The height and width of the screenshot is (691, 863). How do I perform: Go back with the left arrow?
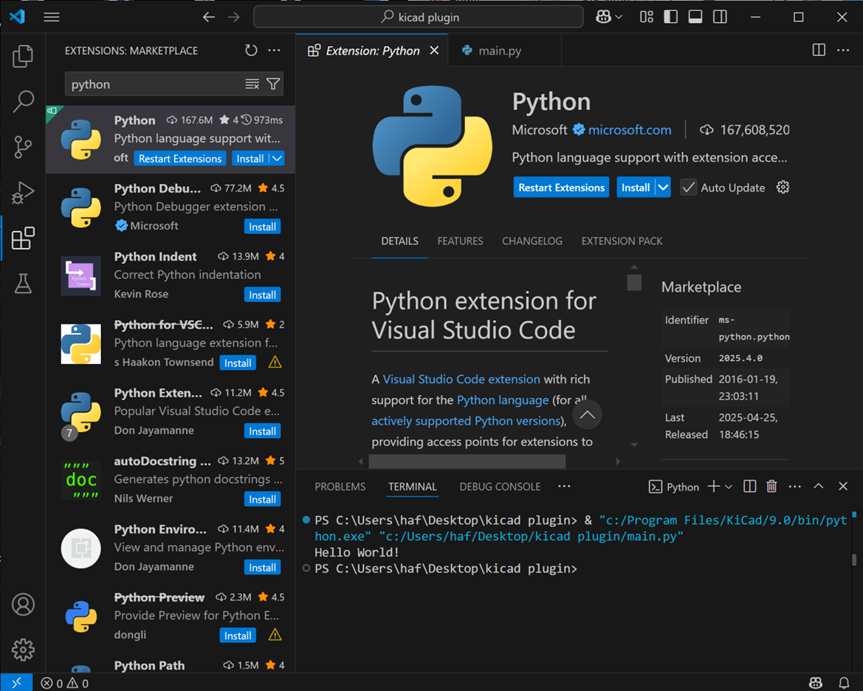point(209,17)
